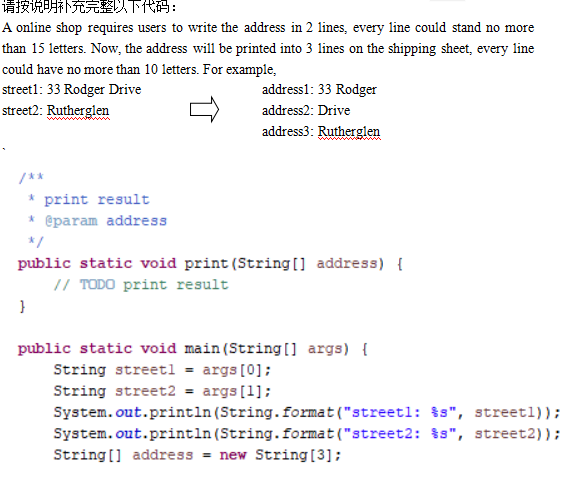Click the closing brace of print method
Image resolution: width=571 pixels, height=478 pixels.
(22, 306)
